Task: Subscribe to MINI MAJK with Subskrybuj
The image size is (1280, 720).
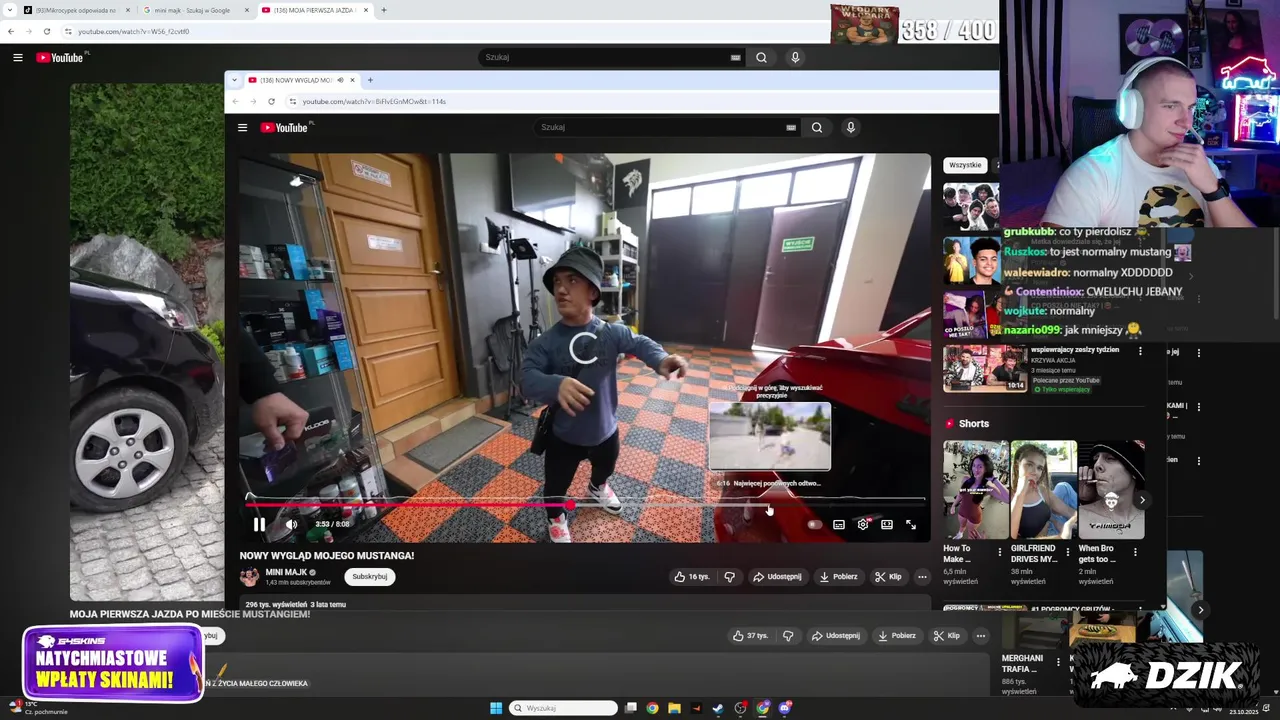Action: (369, 576)
